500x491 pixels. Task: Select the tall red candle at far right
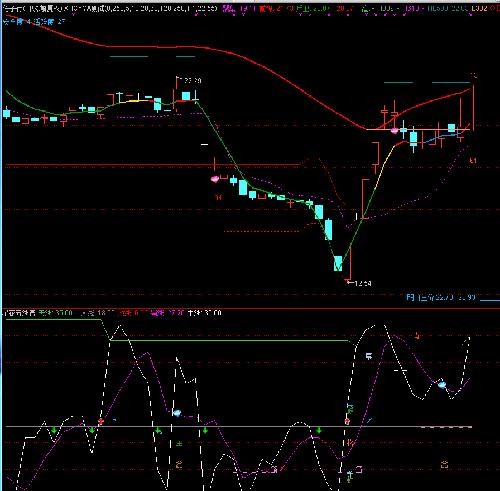coord(473,108)
